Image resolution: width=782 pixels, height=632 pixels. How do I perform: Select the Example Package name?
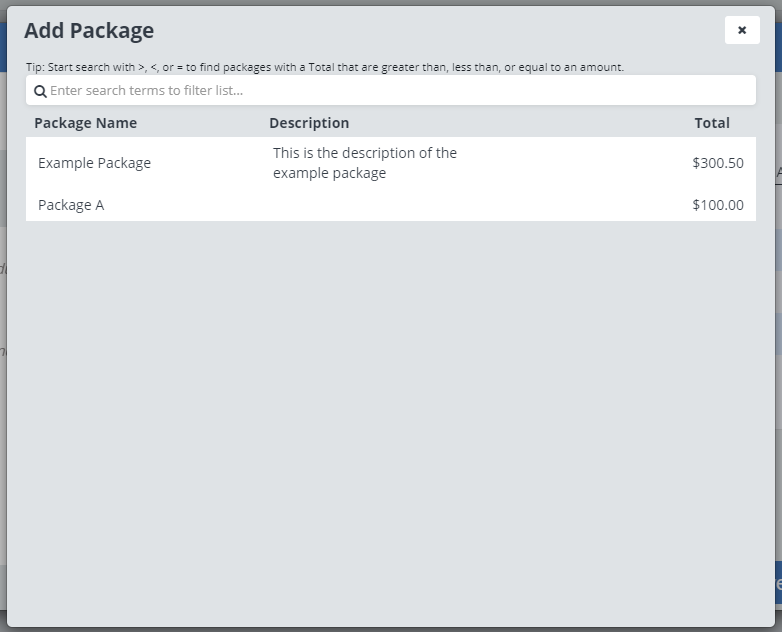point(94,163)
